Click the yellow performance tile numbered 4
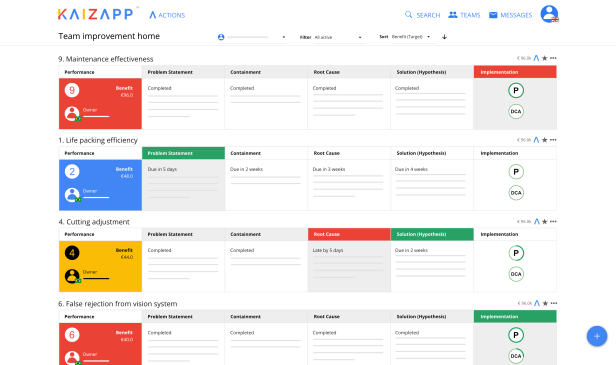 100,266
